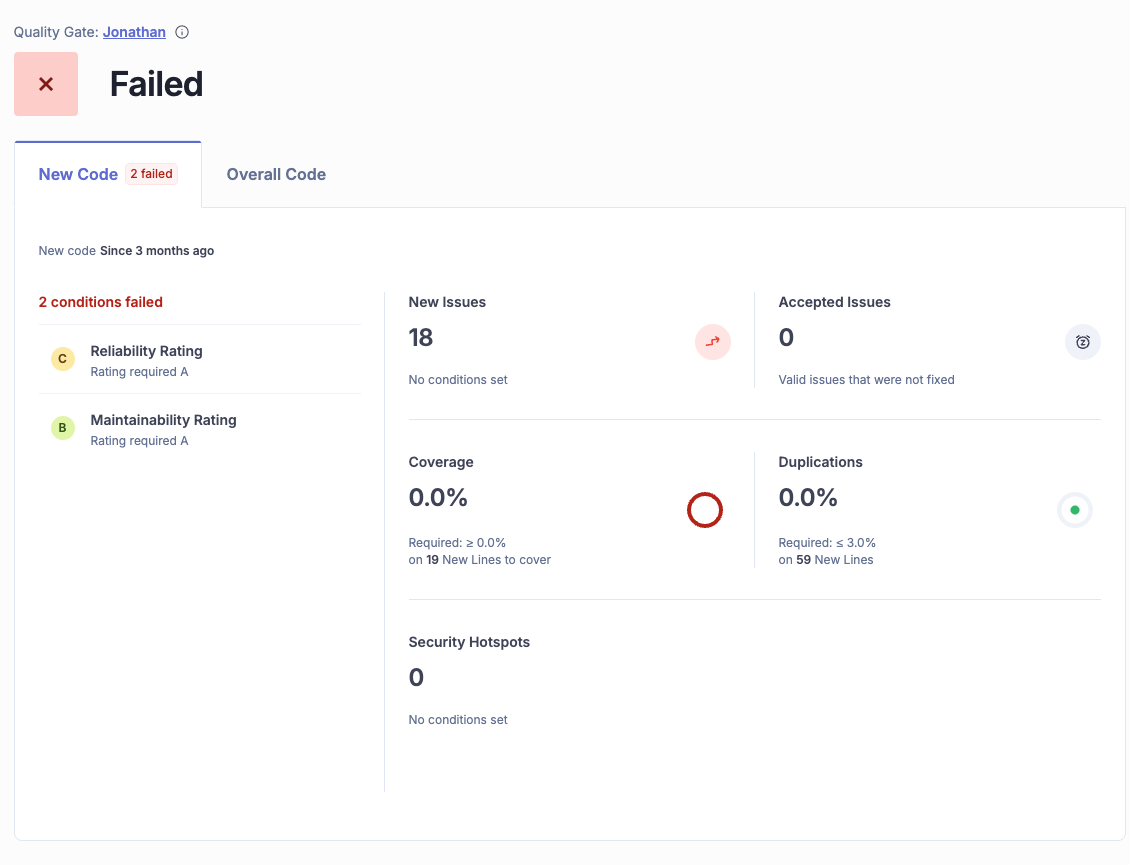Switch to the Overall Code tab
Screen dimensions: 1130x865
pyautogui.click(x=276, y=174)
